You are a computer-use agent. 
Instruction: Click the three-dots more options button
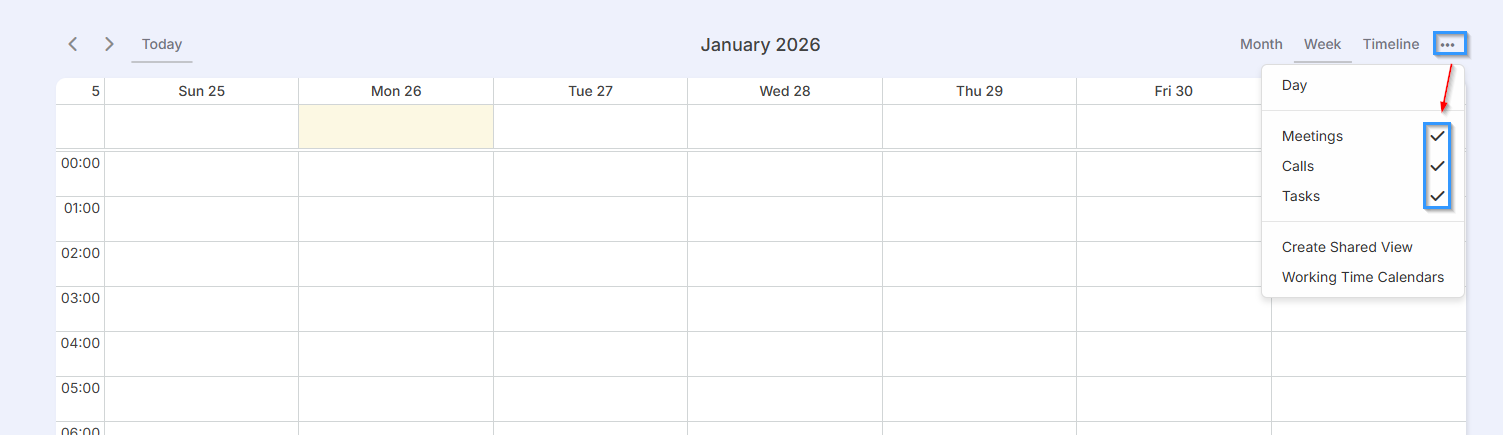point(1448,44)
